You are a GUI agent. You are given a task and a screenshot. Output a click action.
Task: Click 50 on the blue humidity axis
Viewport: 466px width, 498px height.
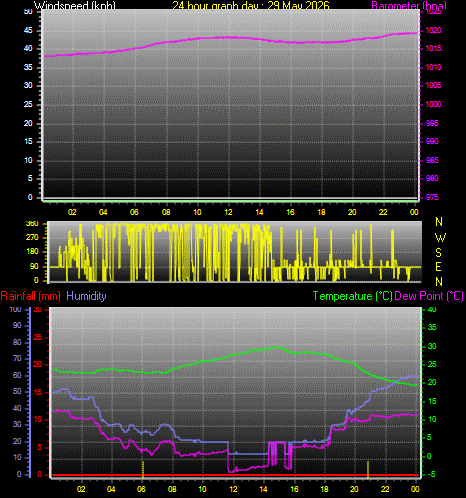point(17,391)
